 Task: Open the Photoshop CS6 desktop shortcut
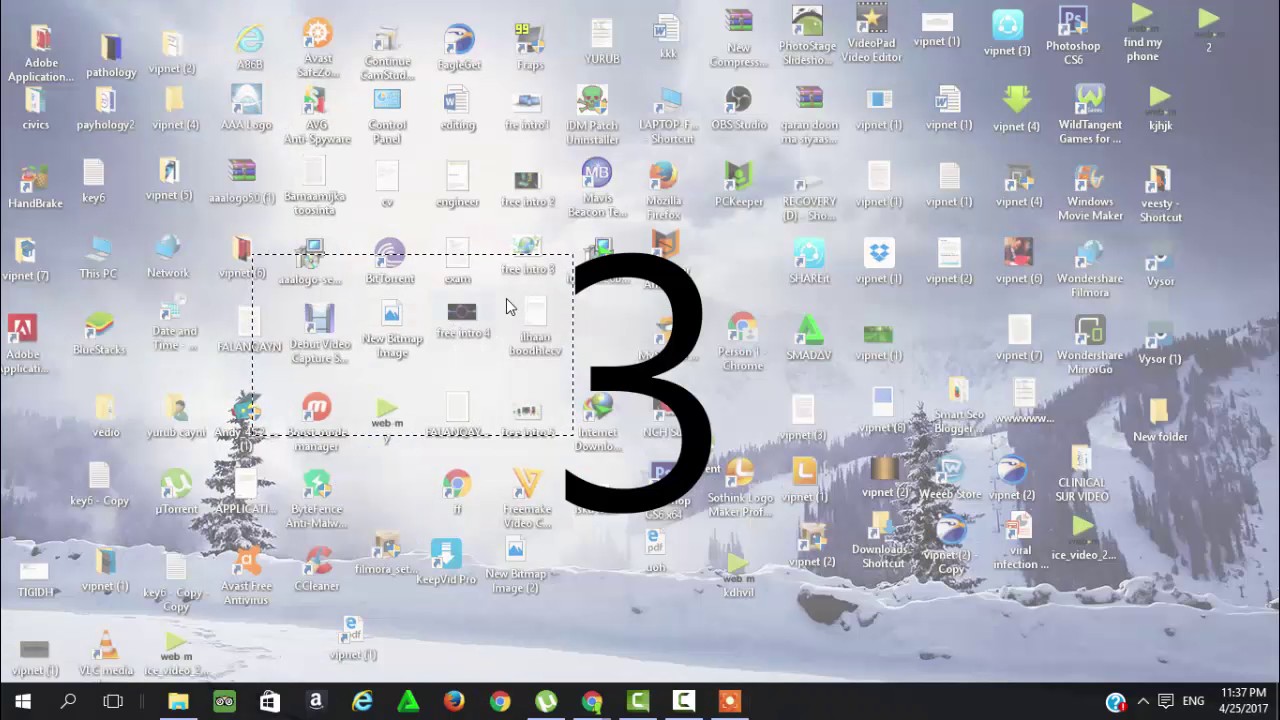[1072, 36]
